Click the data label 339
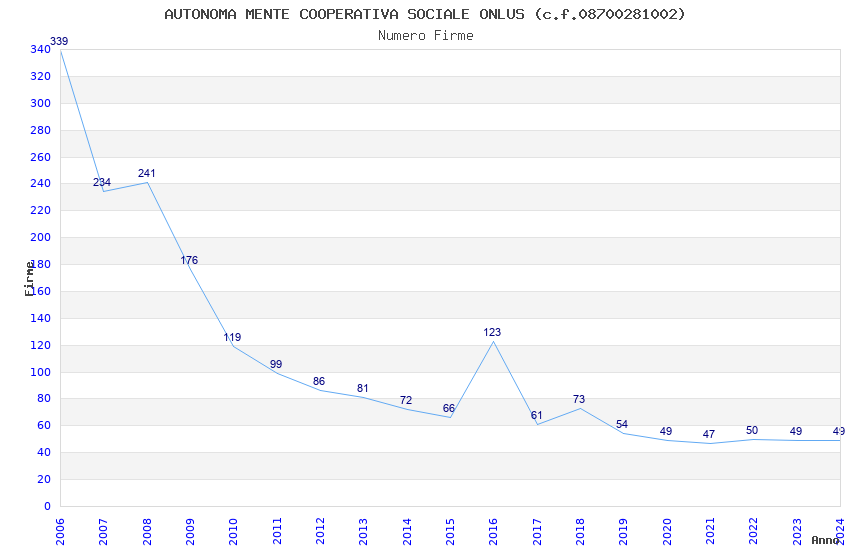This screenshot has width=850, height=550. tap(59, 41)
